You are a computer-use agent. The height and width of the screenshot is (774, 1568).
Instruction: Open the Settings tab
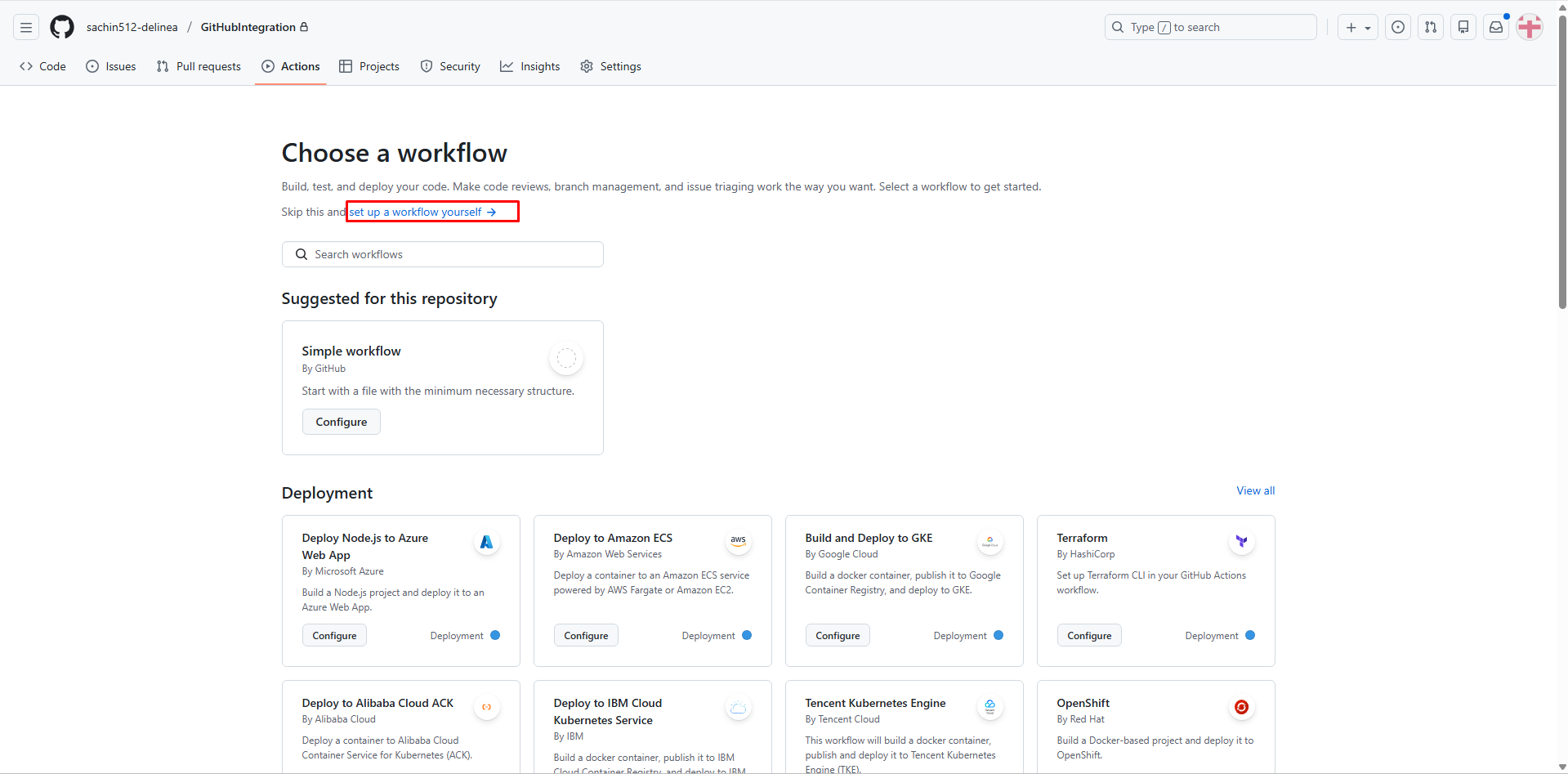610,66
